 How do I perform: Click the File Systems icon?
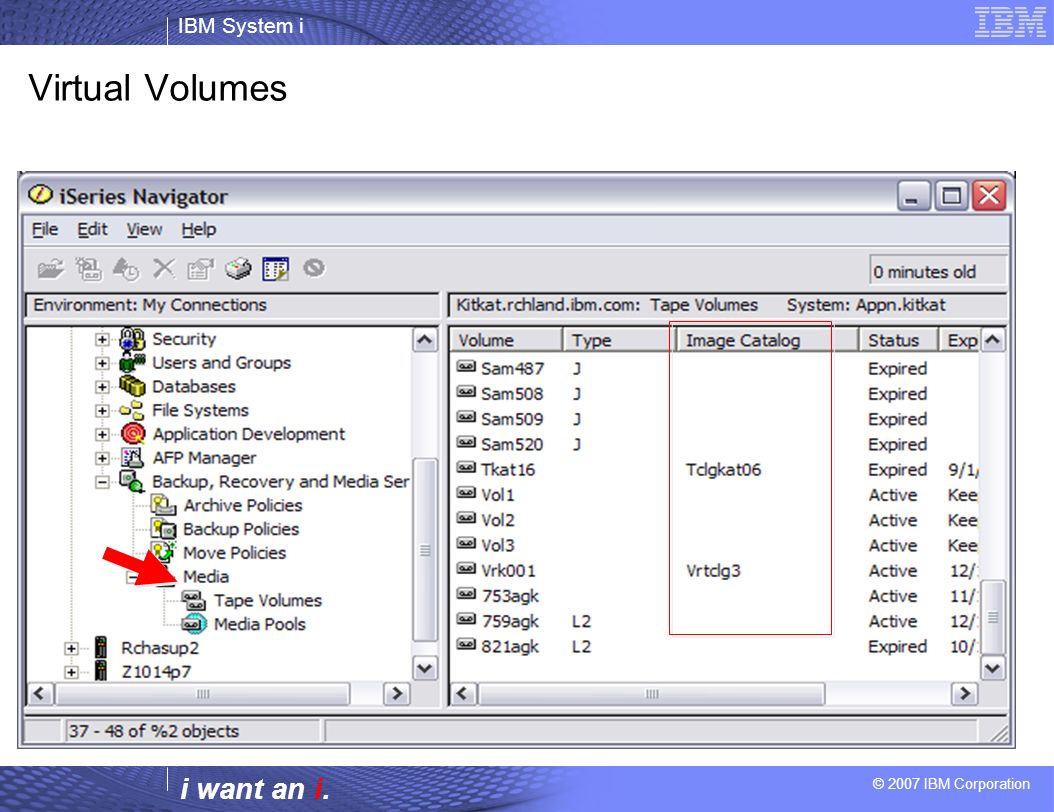[x=132, y=410]
